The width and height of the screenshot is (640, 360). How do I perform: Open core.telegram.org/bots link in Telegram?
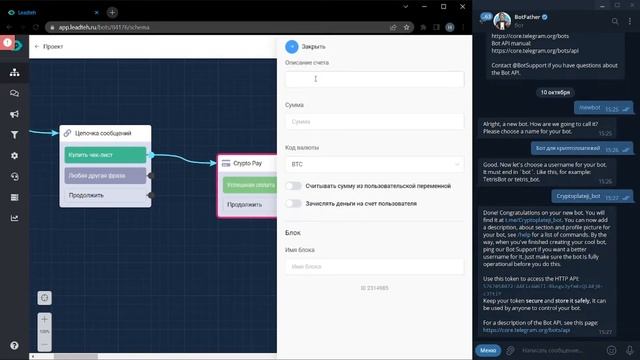tap(530, 36)
